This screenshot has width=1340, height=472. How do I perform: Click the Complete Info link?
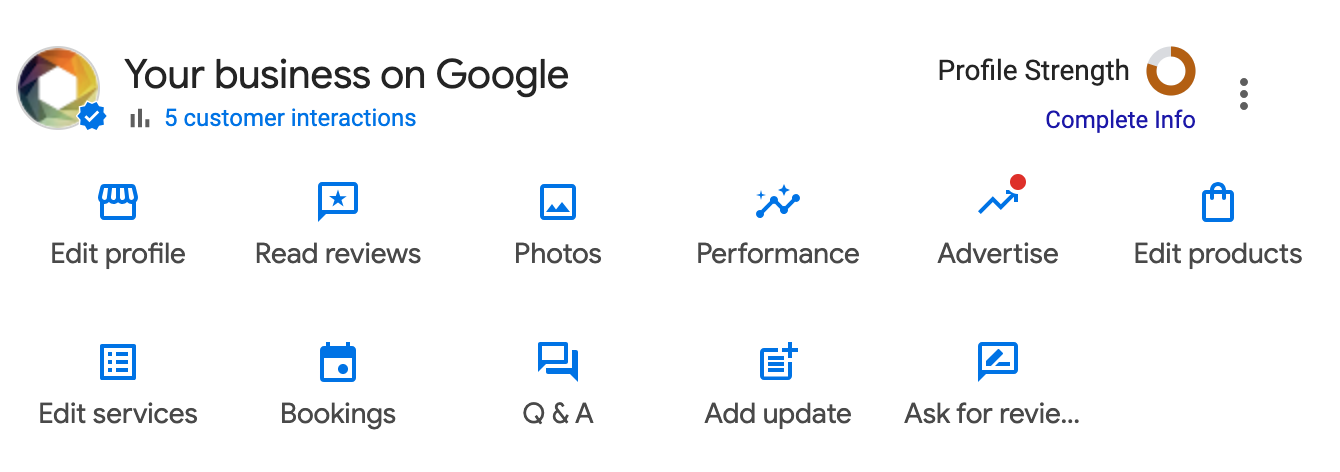(x=1120, y=120)
